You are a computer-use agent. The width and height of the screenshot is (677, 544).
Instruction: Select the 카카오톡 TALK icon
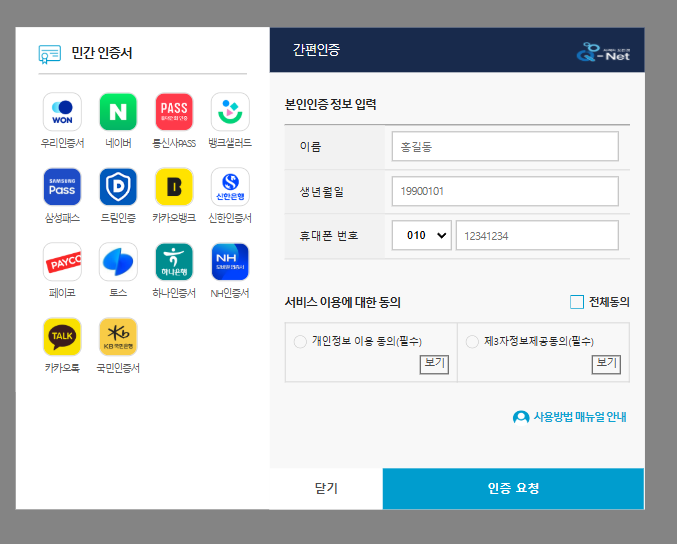click(62, 337)
